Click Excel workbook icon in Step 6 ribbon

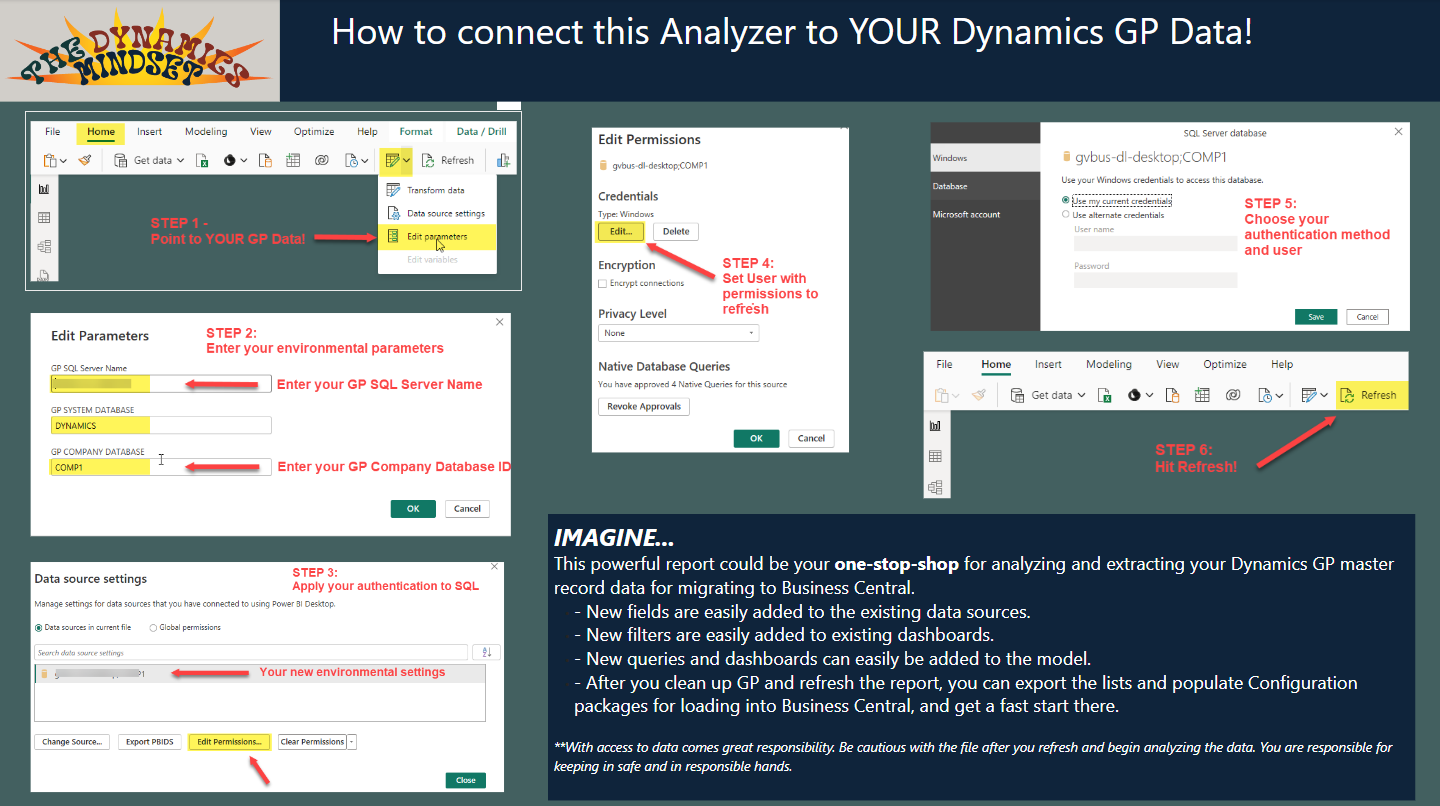[1106, 395]
